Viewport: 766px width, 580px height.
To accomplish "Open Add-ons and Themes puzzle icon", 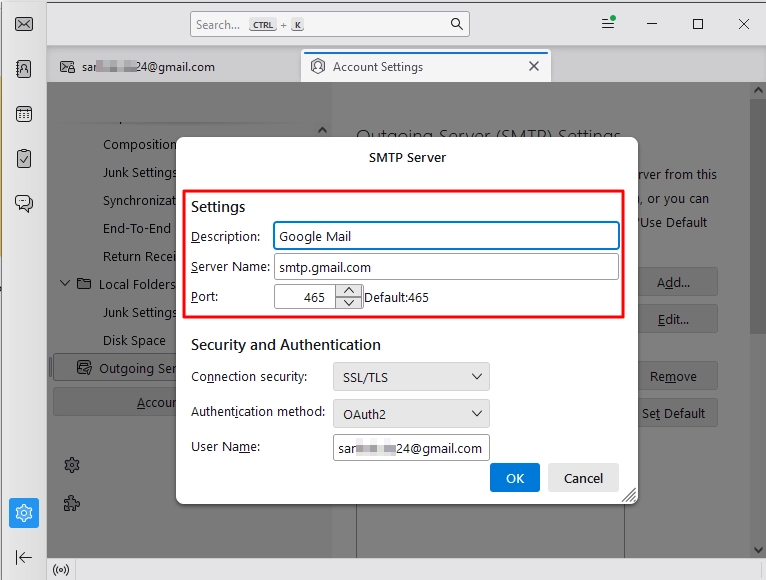I will [72, 503].
